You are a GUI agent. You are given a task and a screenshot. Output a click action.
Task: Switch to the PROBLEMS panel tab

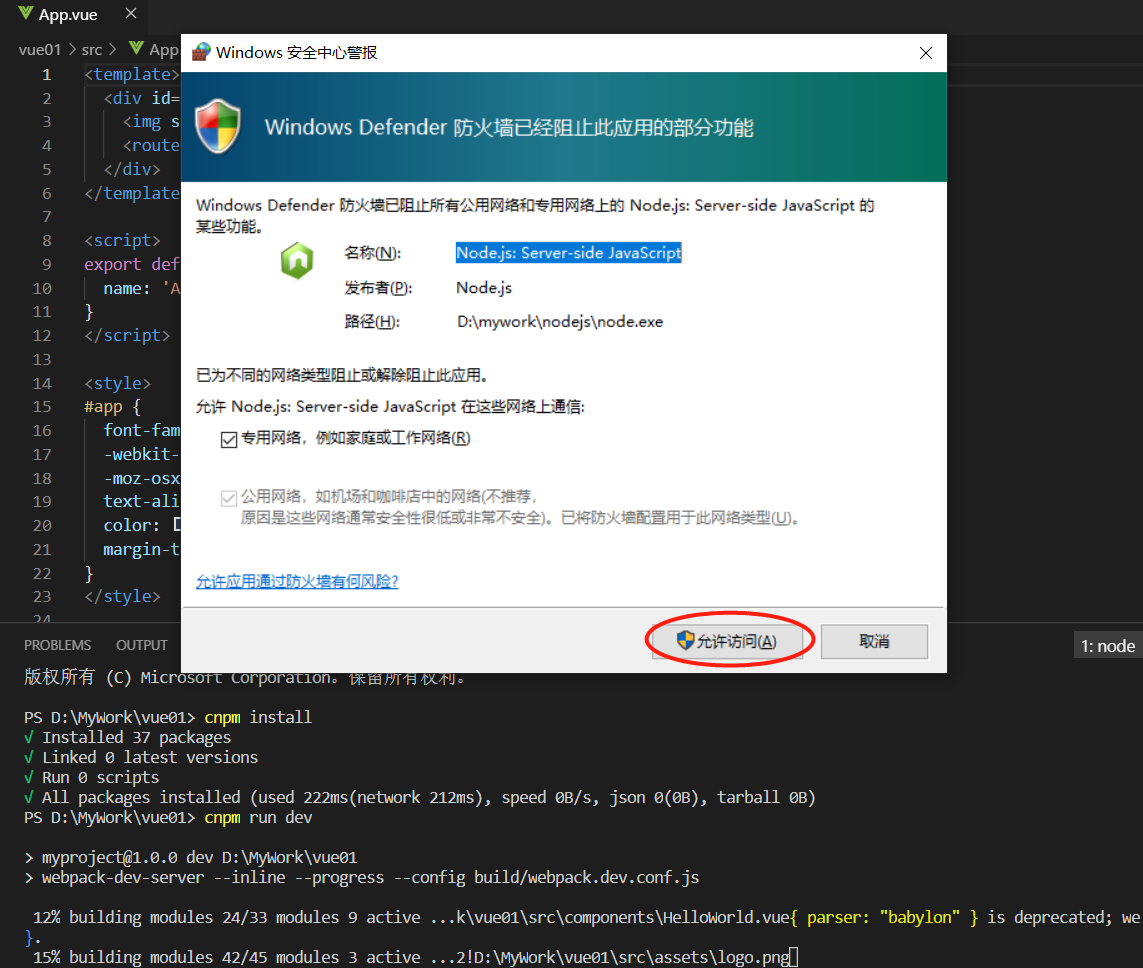pos(57,645)
